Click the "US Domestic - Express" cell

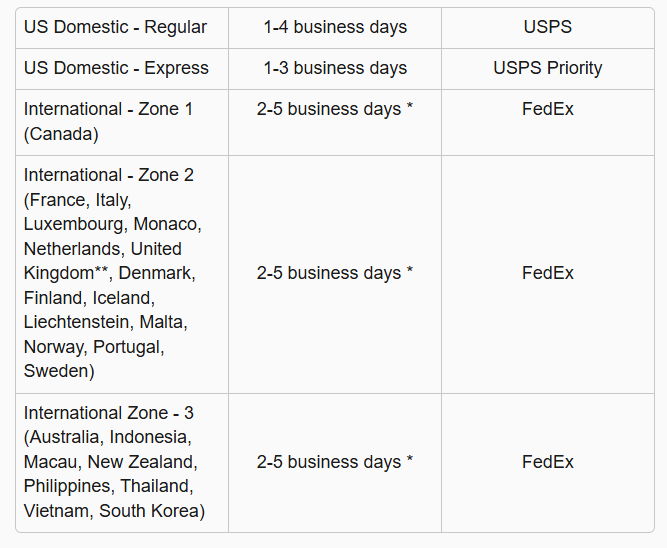click(x=116, y=68)
